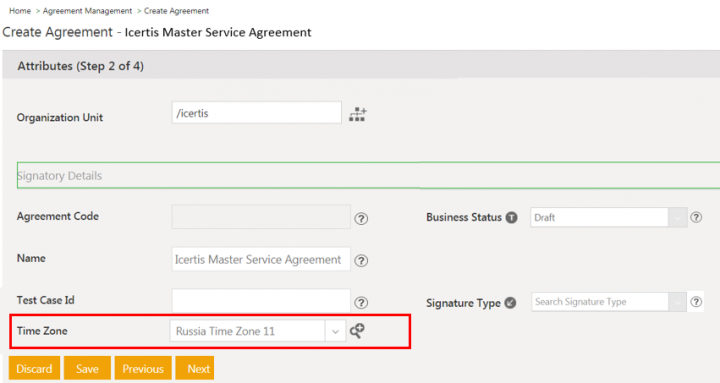Click Create Agreement breadcrumb
720x383 pixels.
point(176,11)
